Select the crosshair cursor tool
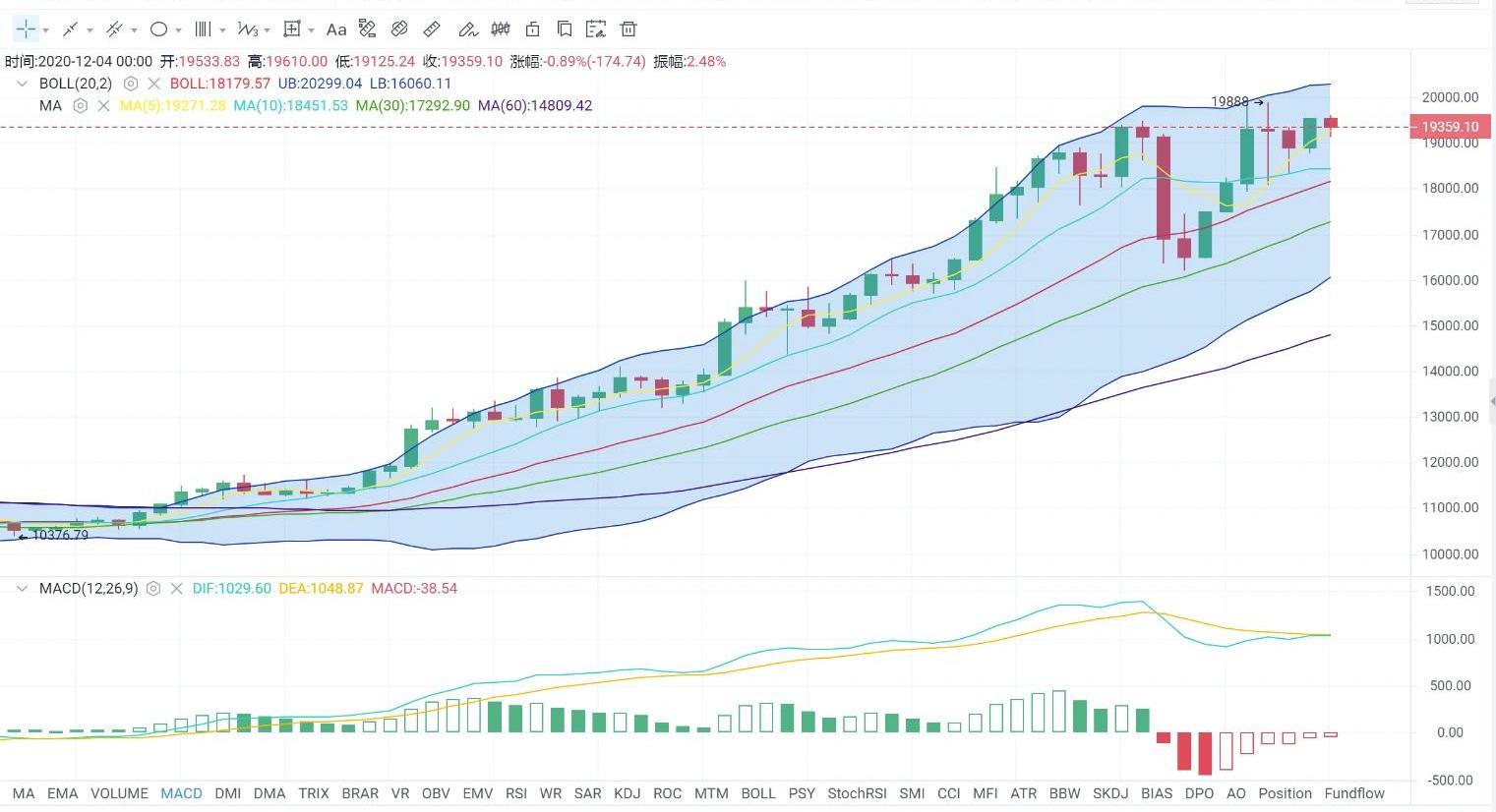 (26, 29)
